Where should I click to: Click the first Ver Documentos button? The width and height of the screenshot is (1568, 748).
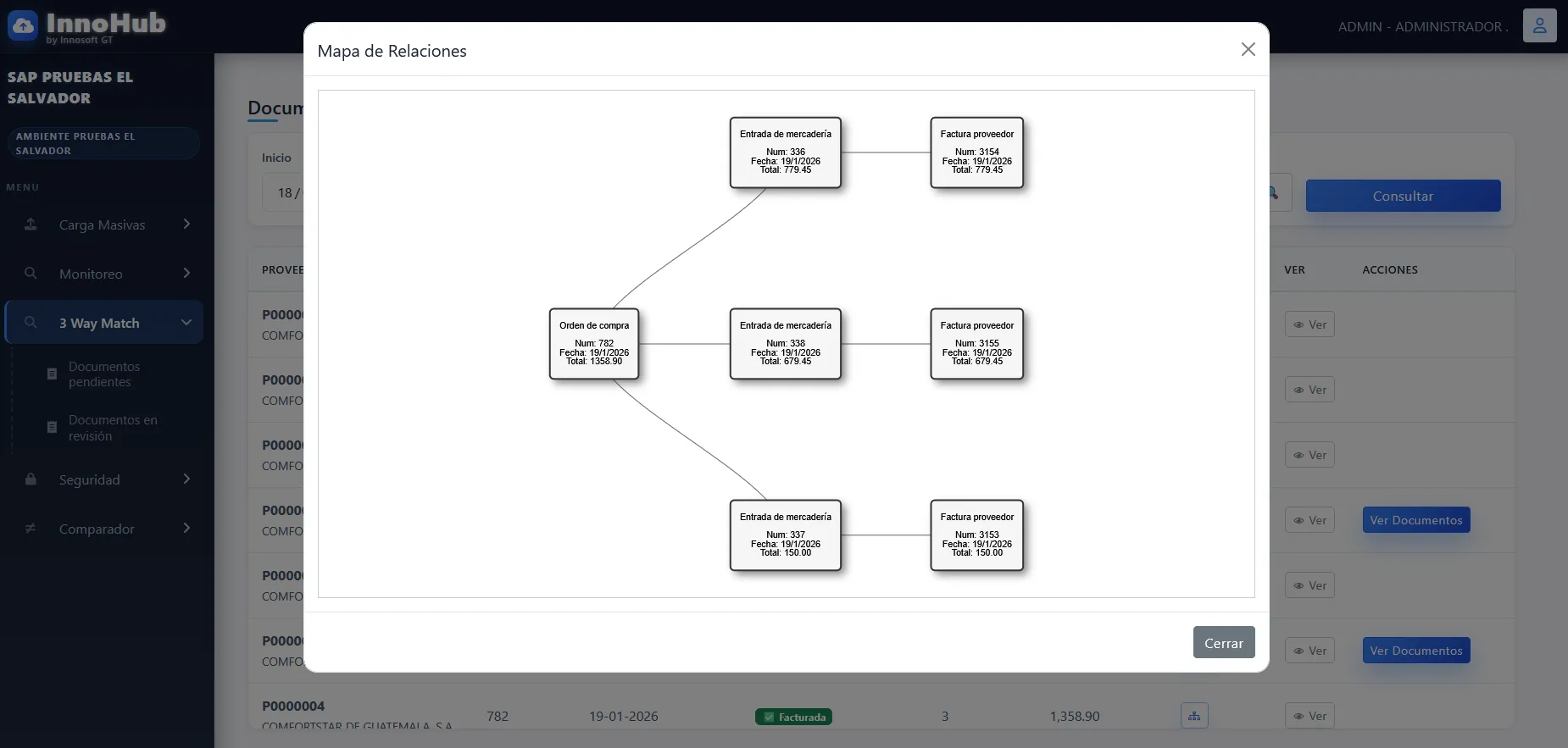click(x=1416, y=520)
